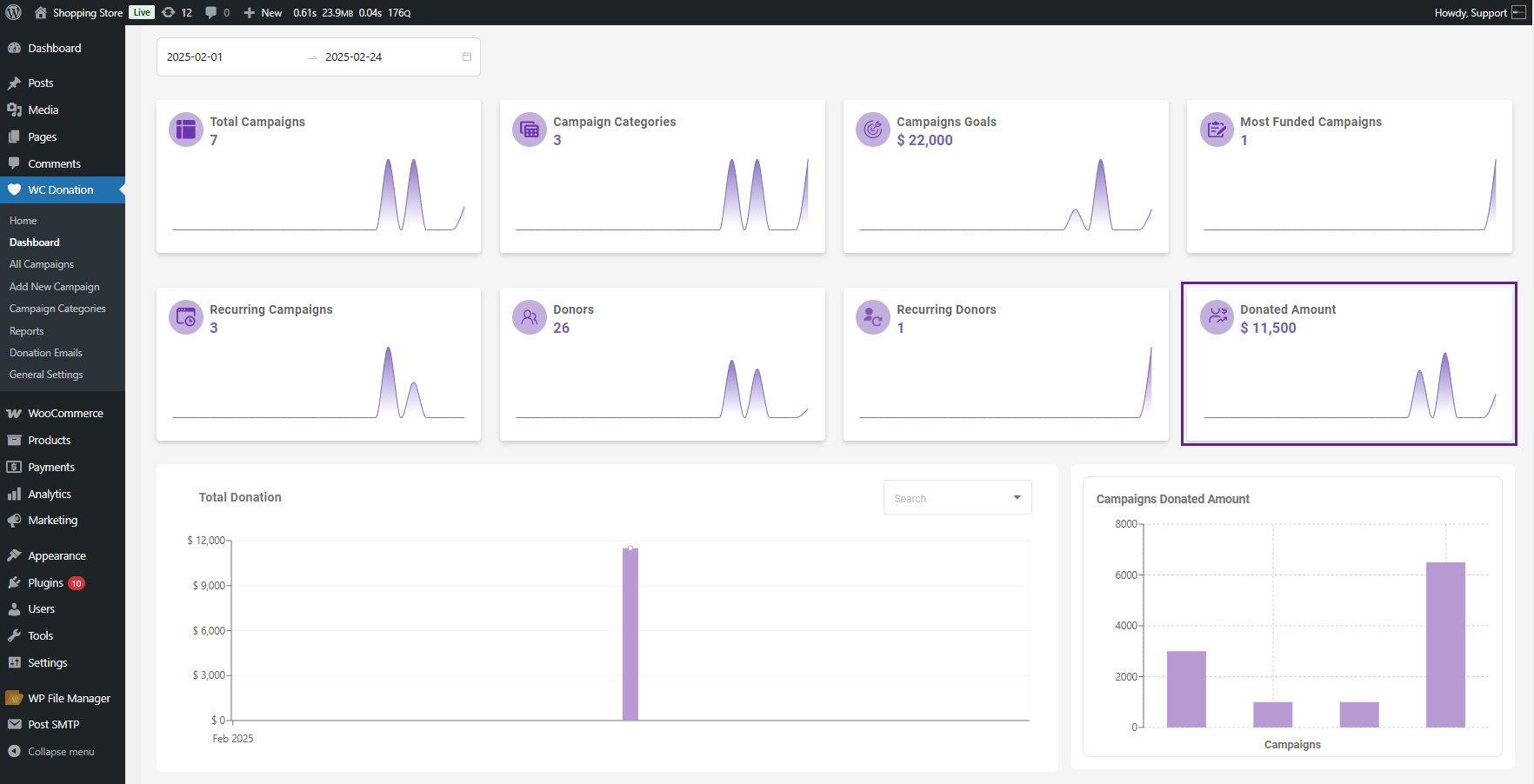This screenshot has width=1534, height=784.
Task: Select Donation Emails in sidebar
Action: (46, 353)
